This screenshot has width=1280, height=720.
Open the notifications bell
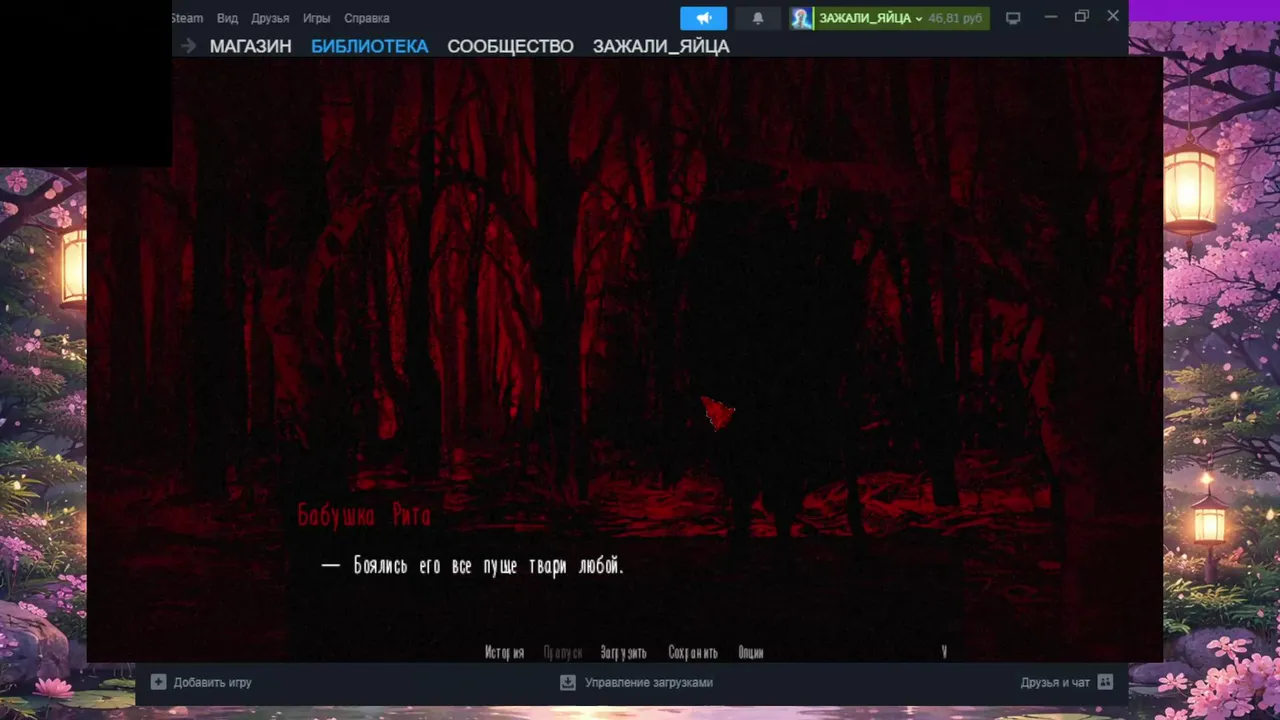click(x=758, y=18)
